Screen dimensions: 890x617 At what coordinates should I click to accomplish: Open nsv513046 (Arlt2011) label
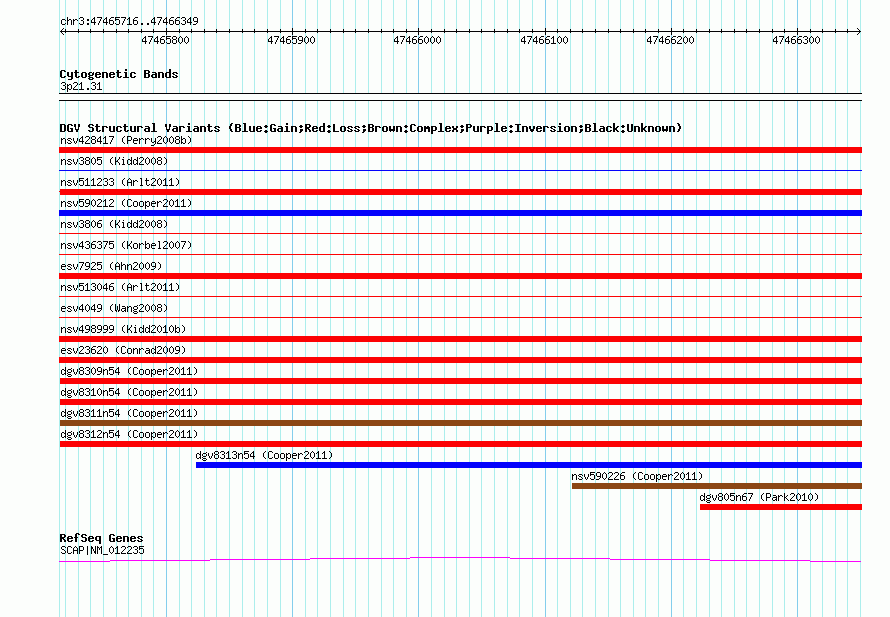(120, 287)
